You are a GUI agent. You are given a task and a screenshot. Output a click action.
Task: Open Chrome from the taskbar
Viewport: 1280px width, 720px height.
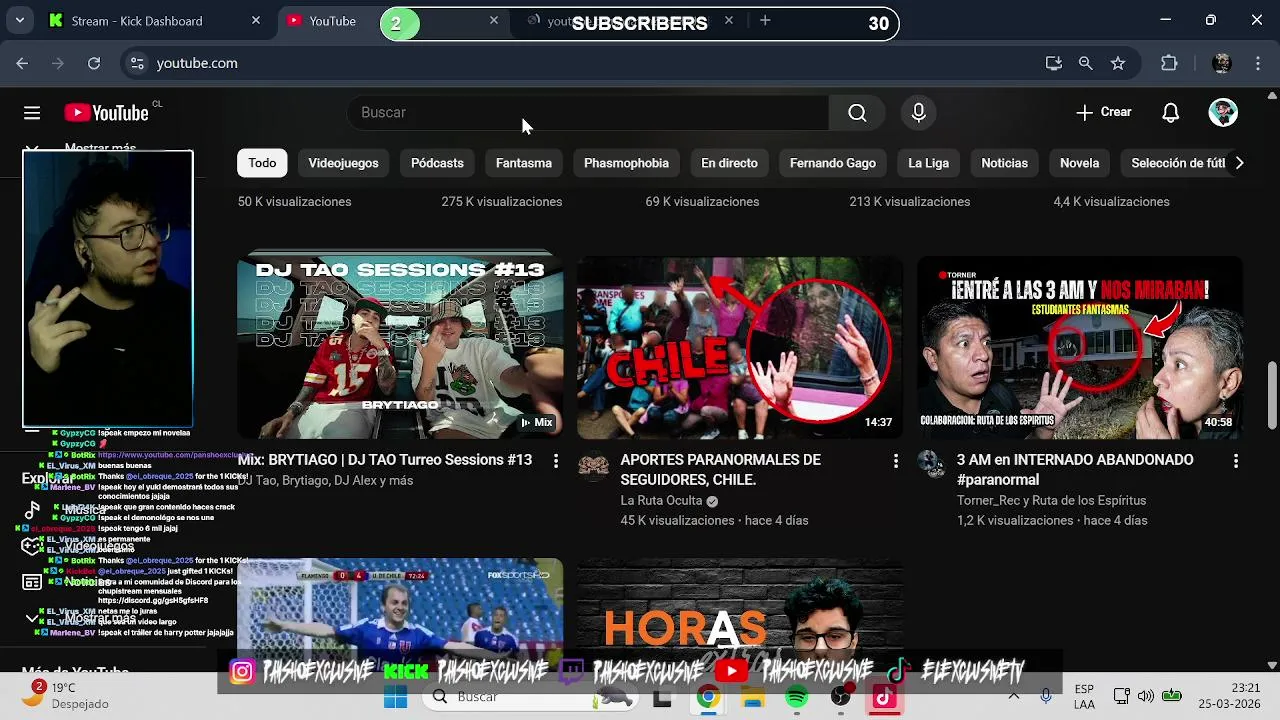[x=708, y=697]
